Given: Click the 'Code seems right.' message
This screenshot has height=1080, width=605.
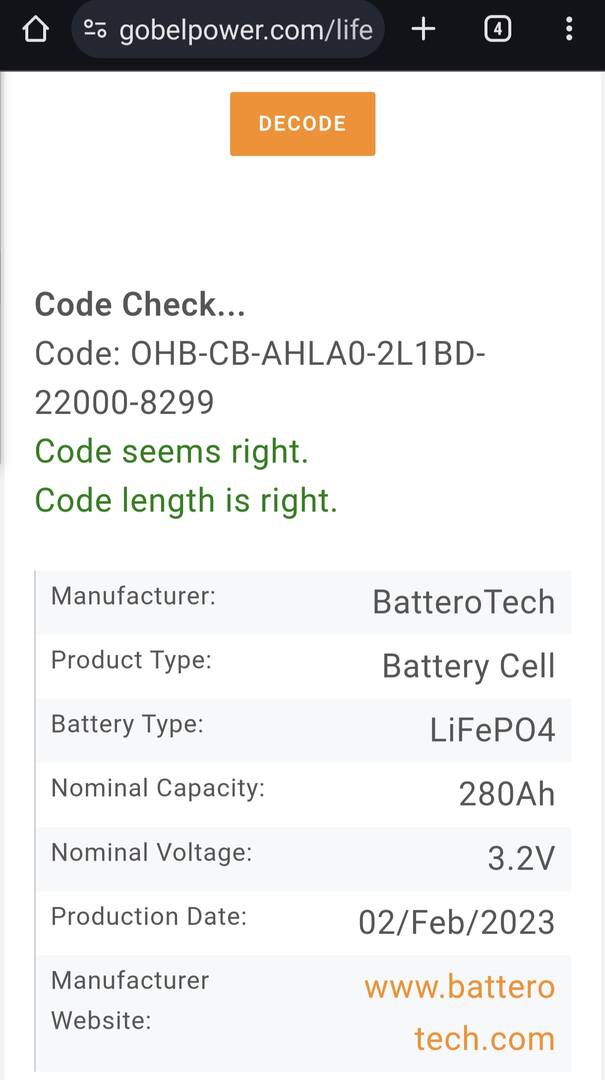Looking at the screenshot, I should click(x=172, y=452).
